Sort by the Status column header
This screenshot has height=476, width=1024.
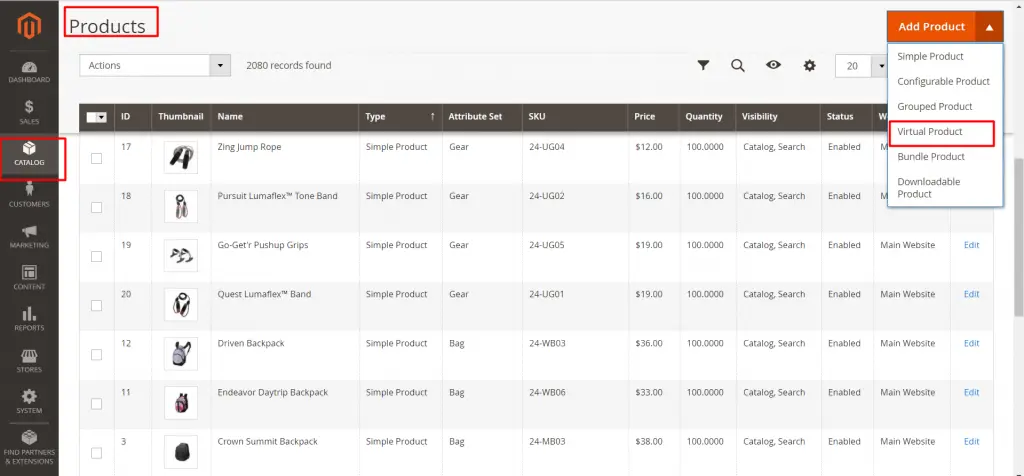pos(846,116)
